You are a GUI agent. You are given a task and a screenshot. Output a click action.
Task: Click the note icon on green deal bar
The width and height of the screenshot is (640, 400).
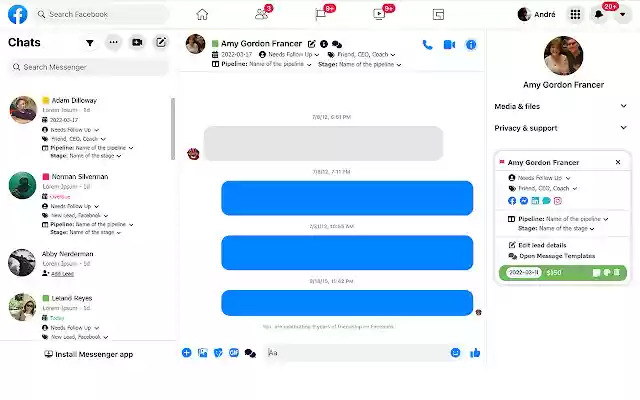coord(596,272)
